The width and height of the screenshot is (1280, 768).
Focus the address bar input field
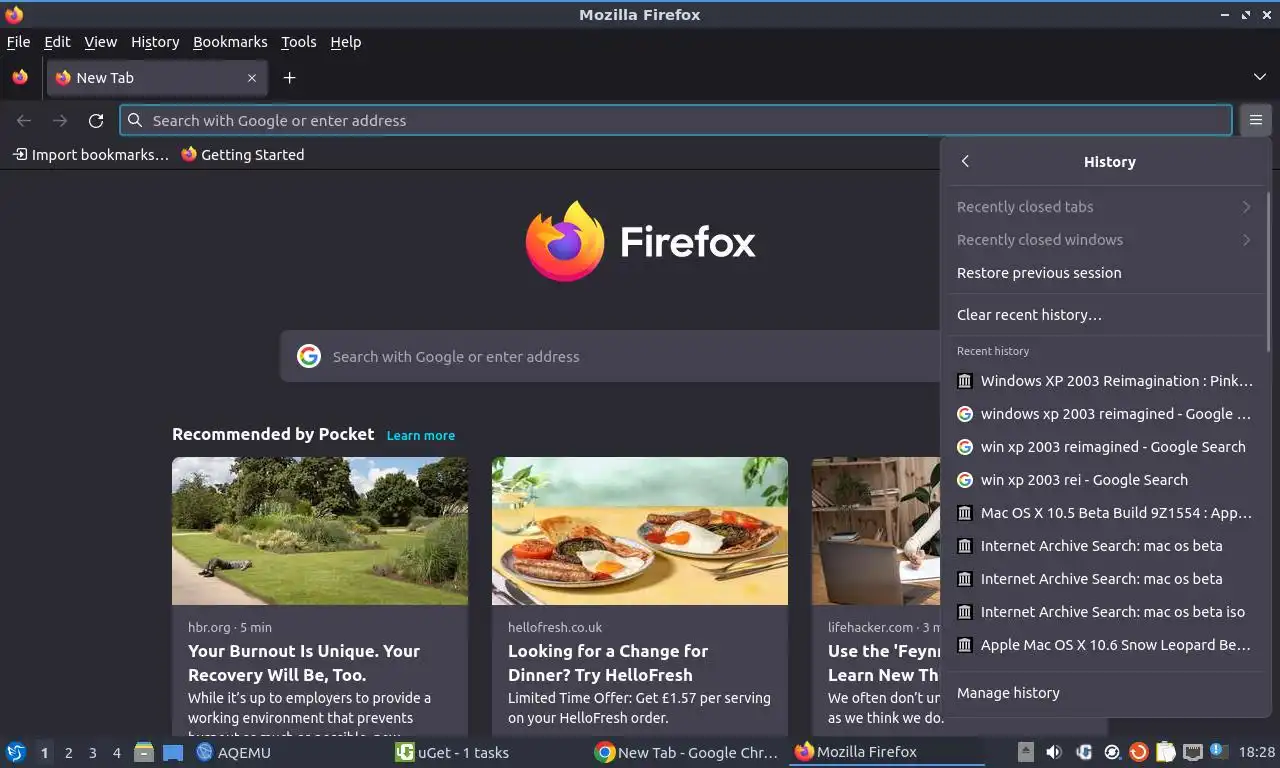point(676,120)
